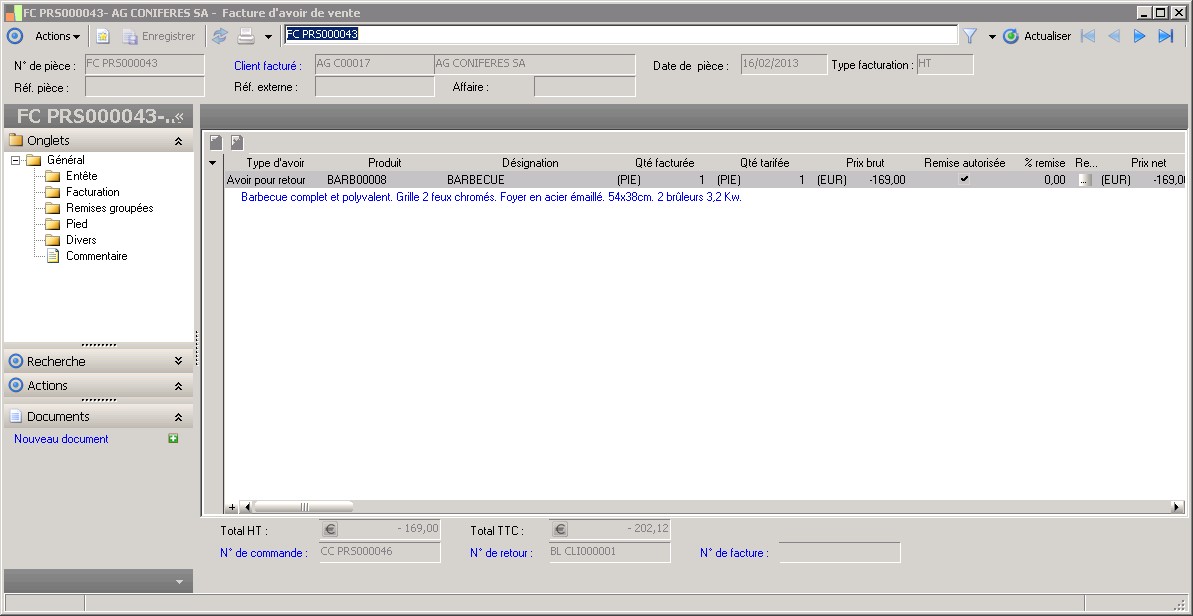1193x616 pixels.
Task: Open the Actions dropdown menu in toolbar
Action: tap(57, 36)
